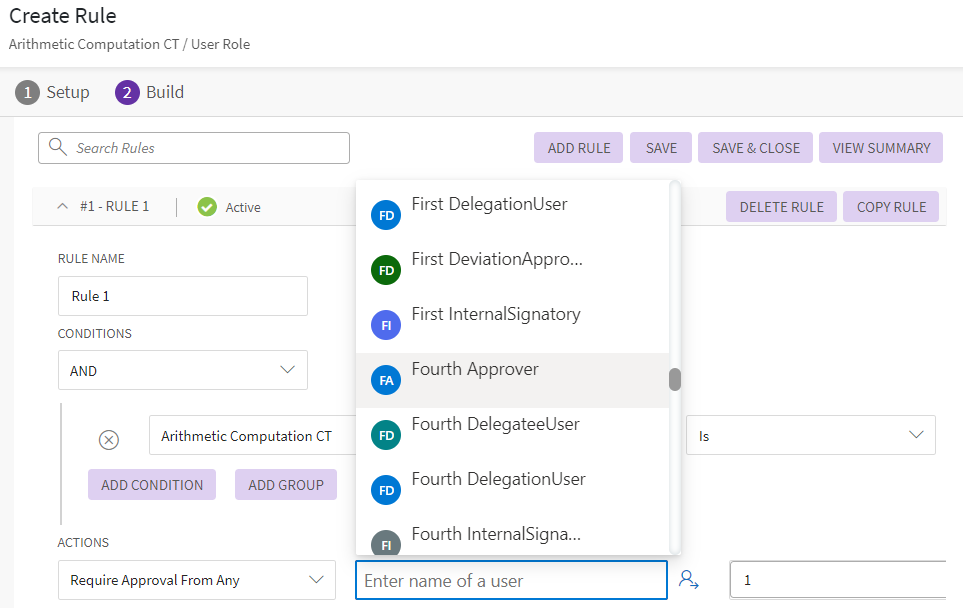Viewport: 963px width, 608px height.
Task: Click the teal Fourth DelegateeUser avatar
Action: coord(385,435)
